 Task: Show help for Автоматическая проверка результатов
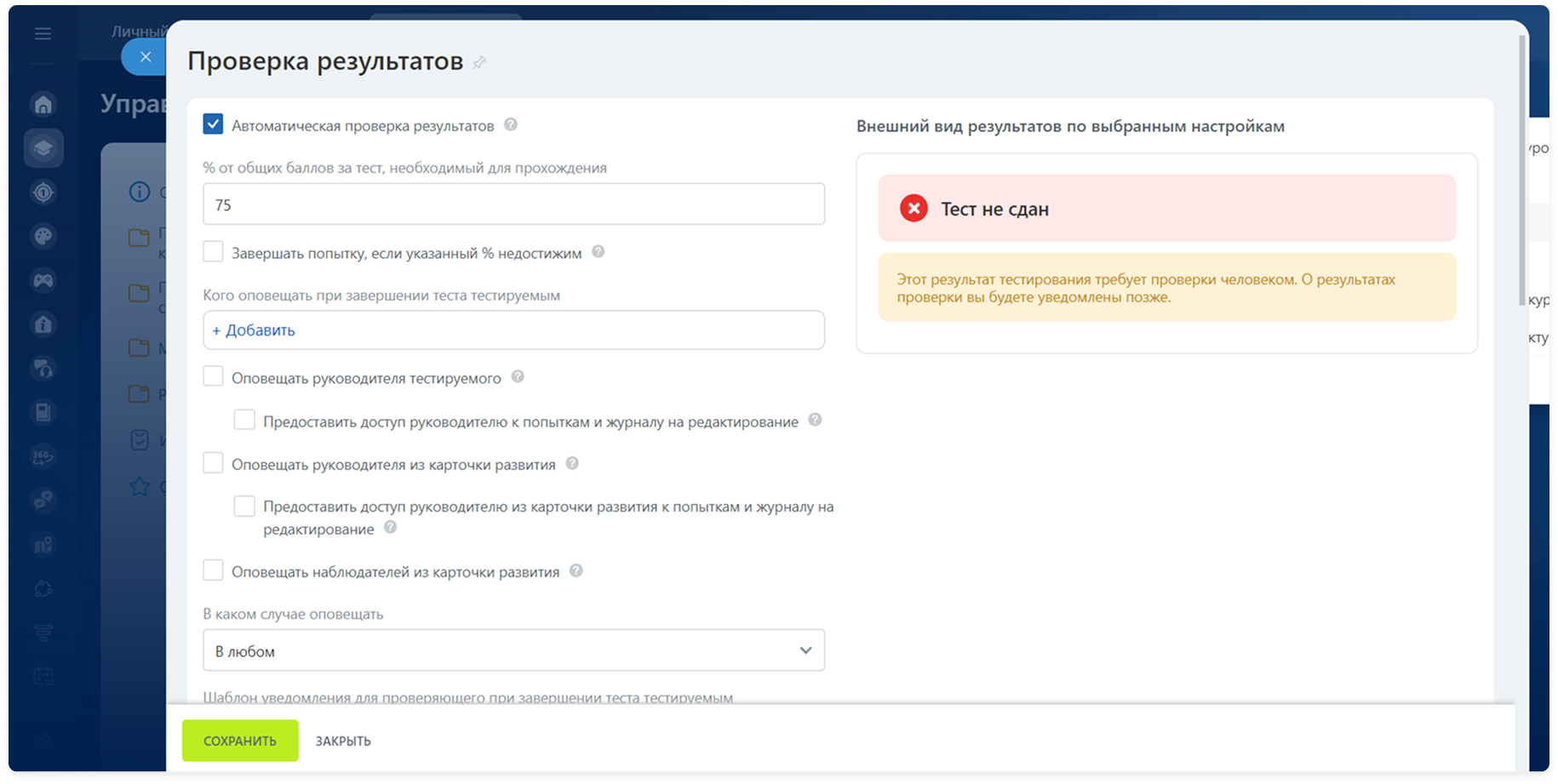click(x=511, y=124)
